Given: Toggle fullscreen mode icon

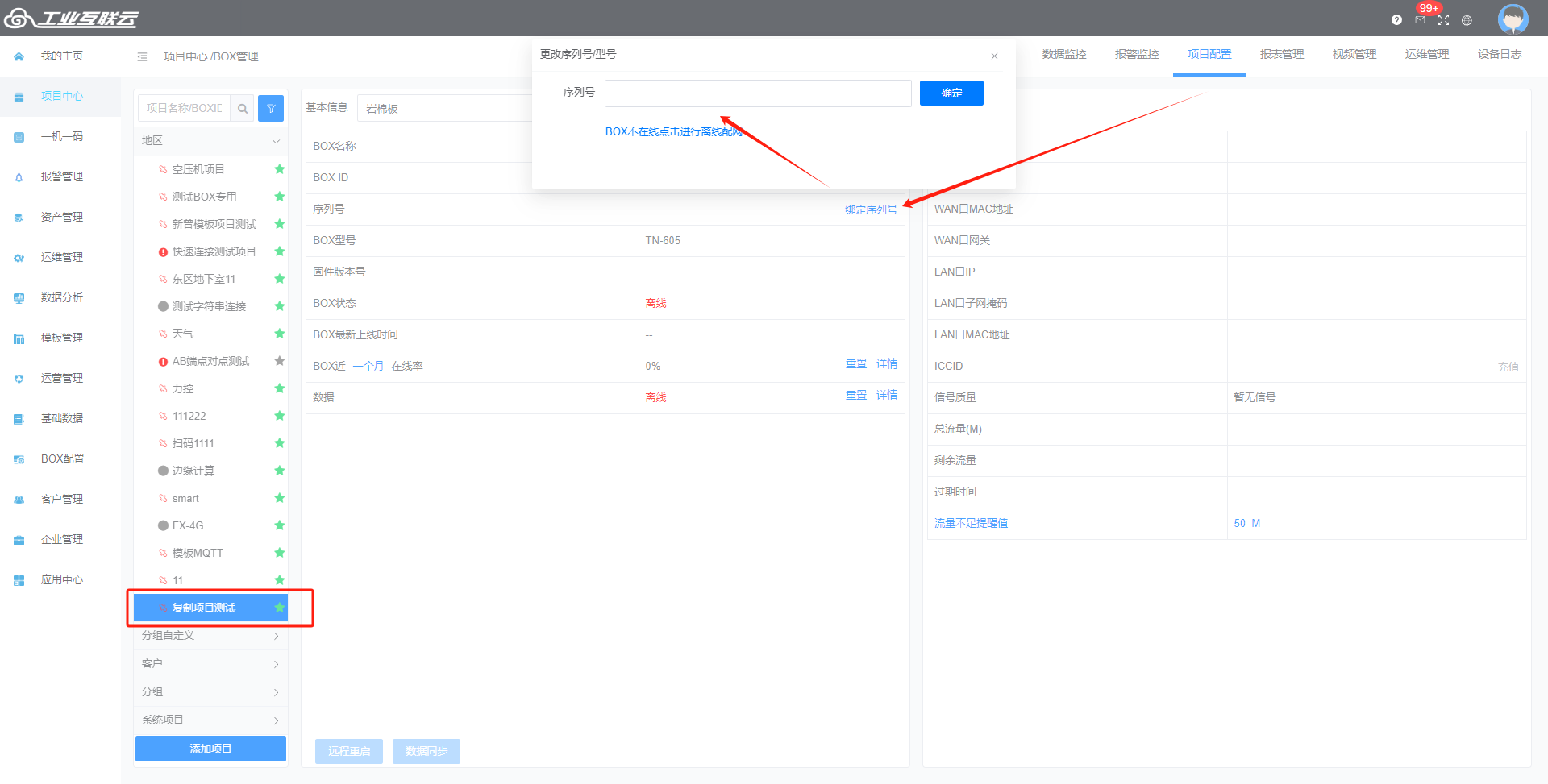Looking at the screenshot, I should click(1443, 20).
